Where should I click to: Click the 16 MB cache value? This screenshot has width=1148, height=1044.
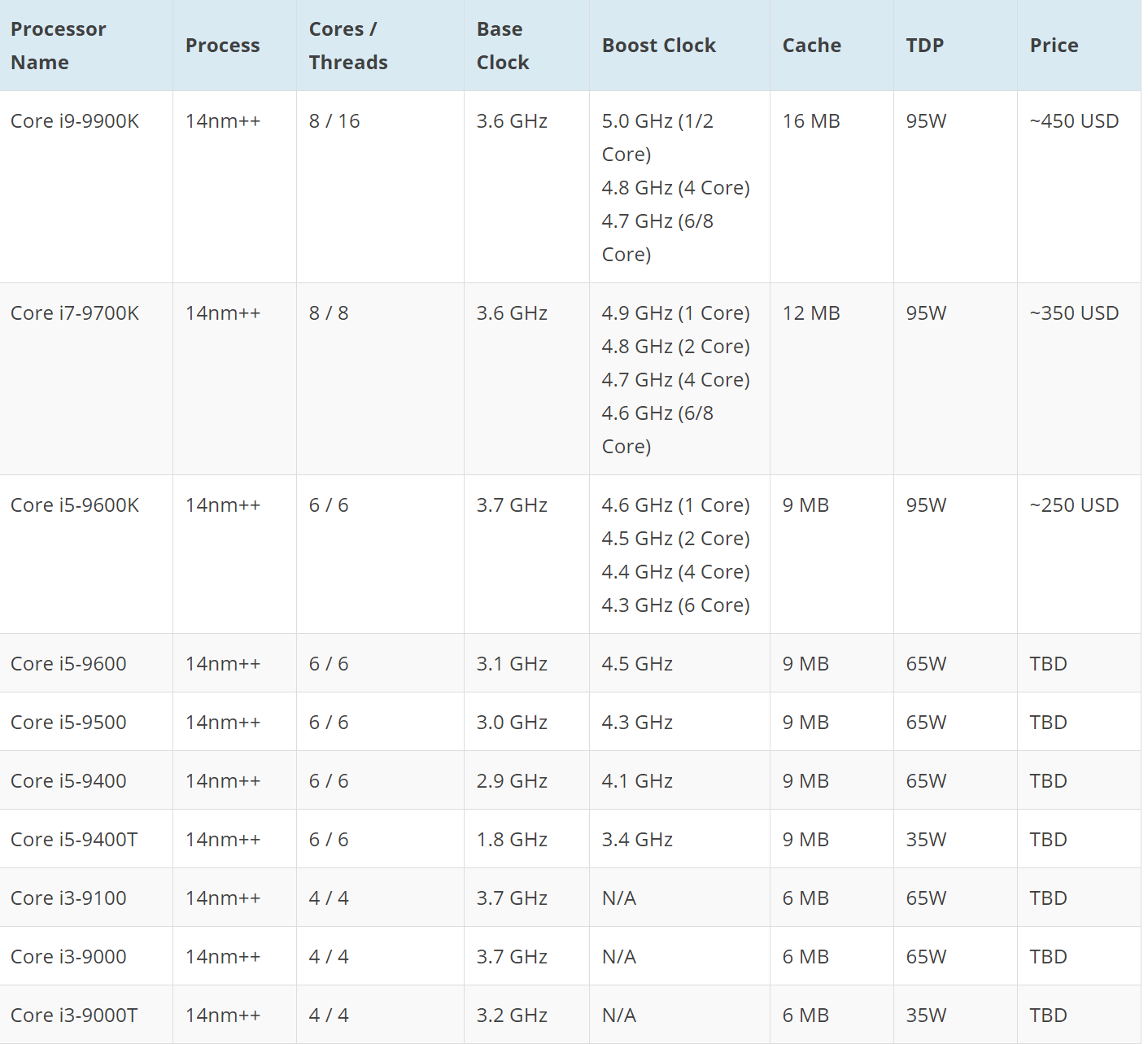click(811, 121)
